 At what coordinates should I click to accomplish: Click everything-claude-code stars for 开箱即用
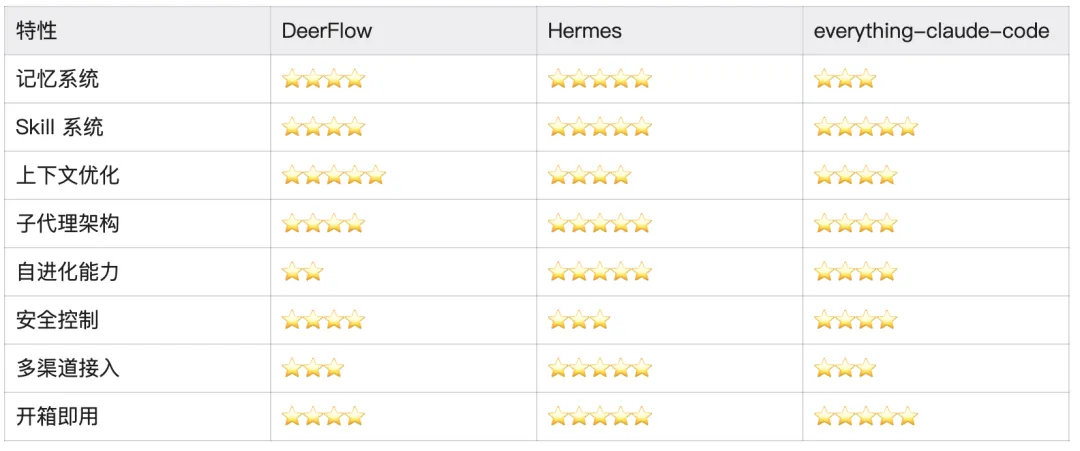click(x=865, y=416)
